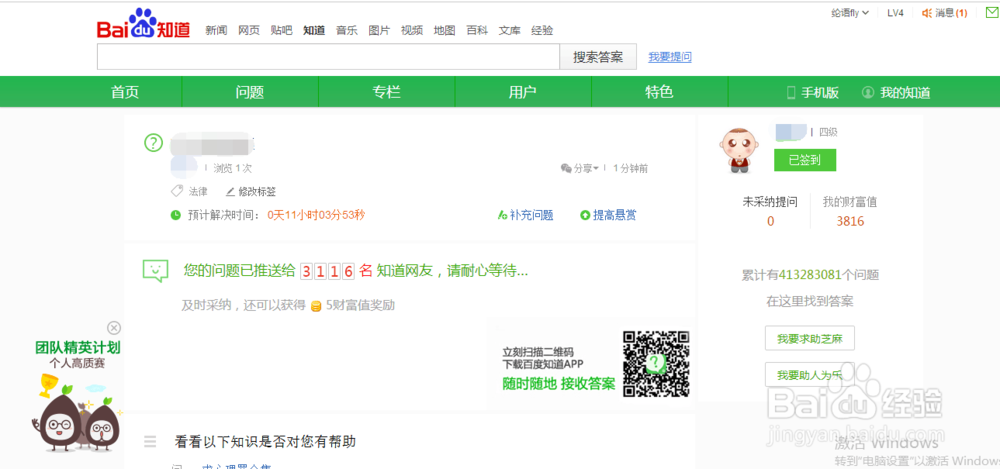Click the 修改标签 link
This screenshot has height=469, width=1000.
click(x=257, y=191)
